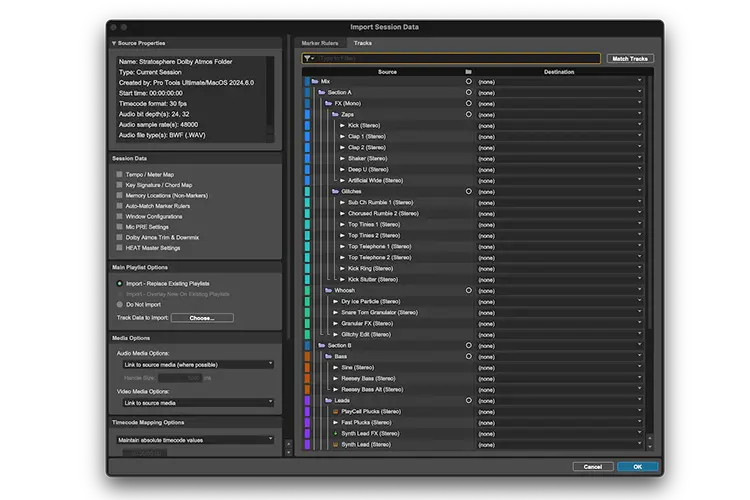
Task: Click Choose... for Track Data to Import
Action: click(202, 318)
